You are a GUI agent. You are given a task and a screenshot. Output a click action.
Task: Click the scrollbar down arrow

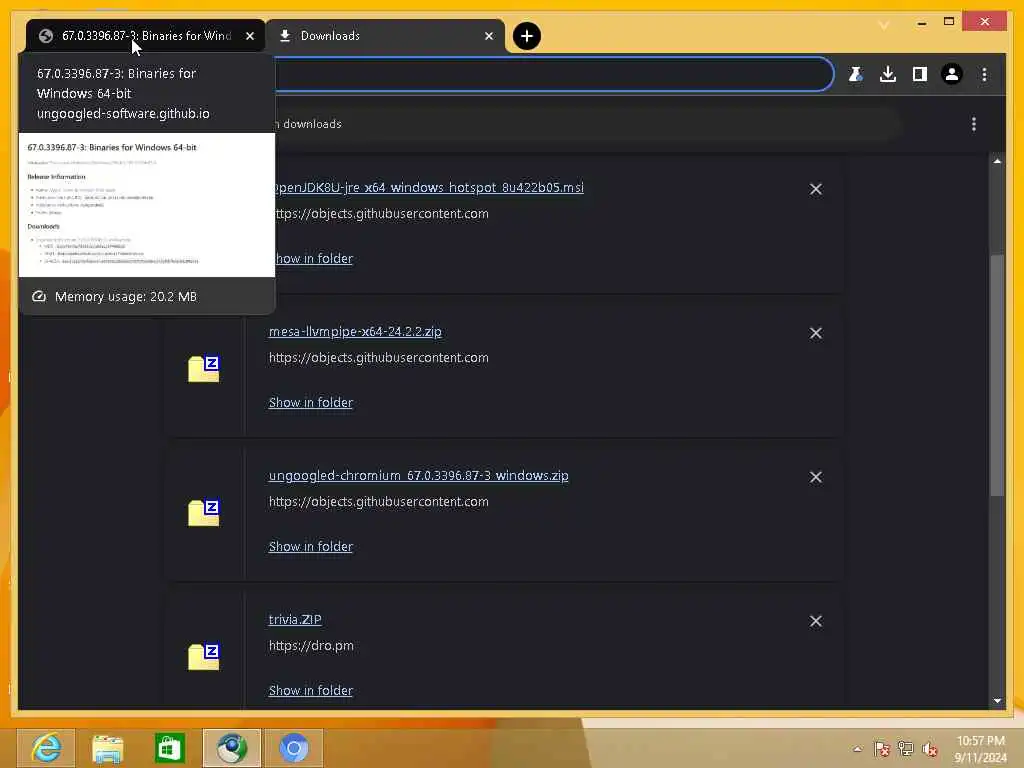[997, 701]
